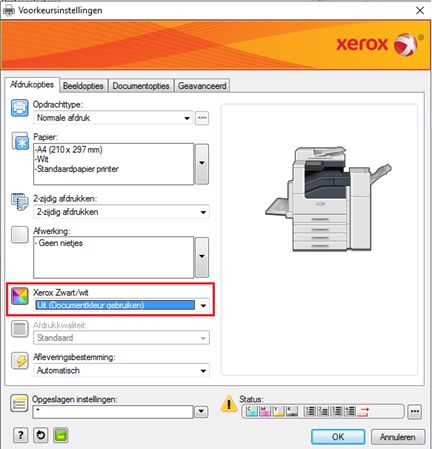Confirm settings with the OK button
Screen dimensions: 432x449
338,437
